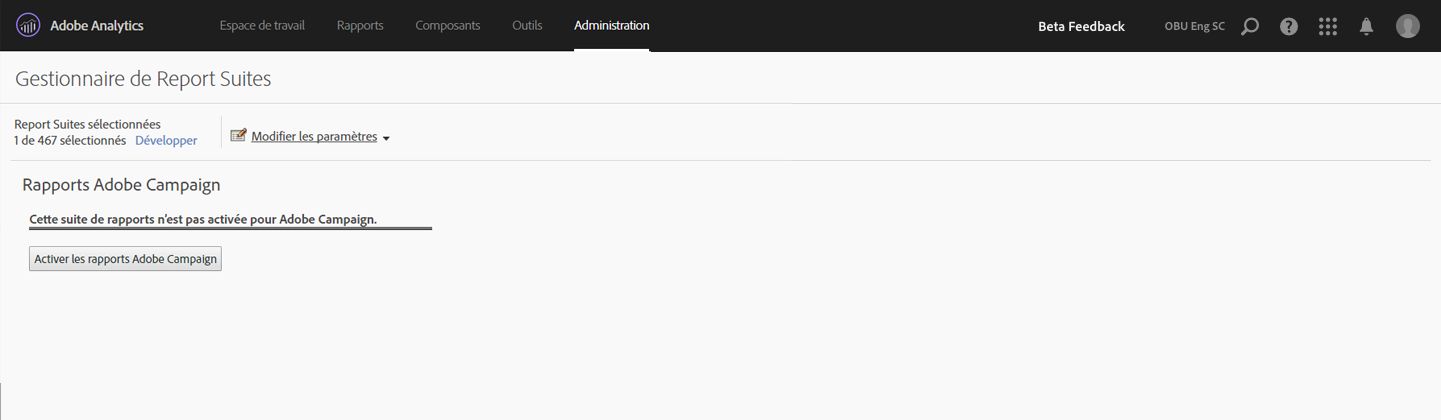Screen dimensions: 1441x420
Task: Open the help question mark icon
Action: coord(1289,27)
